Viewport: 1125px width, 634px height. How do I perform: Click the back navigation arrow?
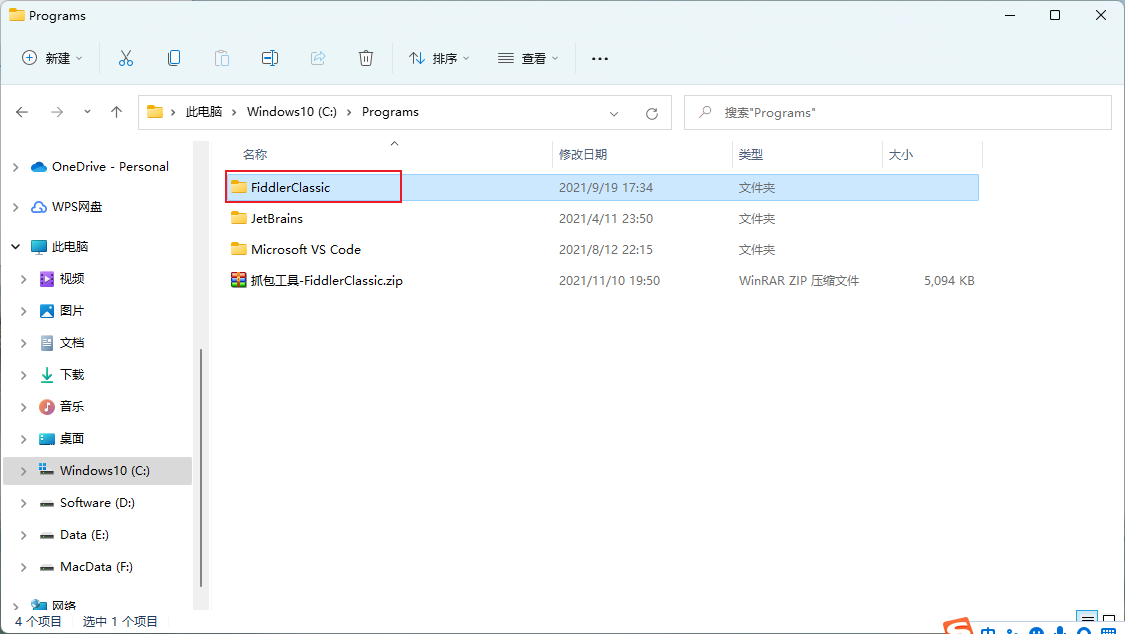point(22,112)
